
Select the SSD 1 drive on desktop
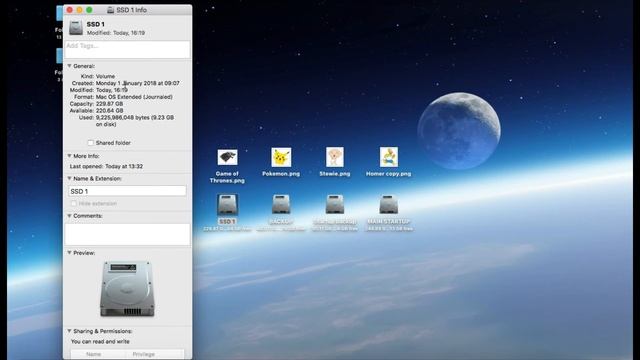227,204
